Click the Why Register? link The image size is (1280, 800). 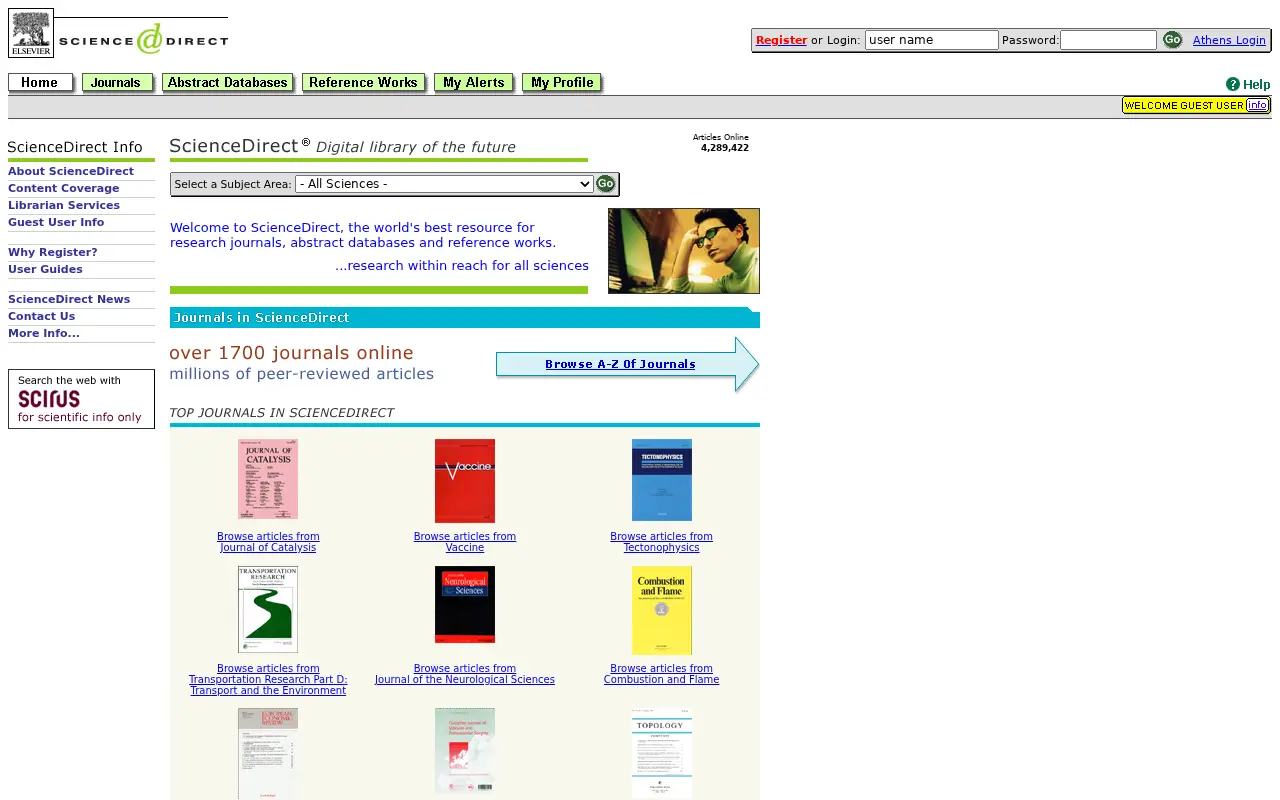pyautogui.click(x=53, y=252)
